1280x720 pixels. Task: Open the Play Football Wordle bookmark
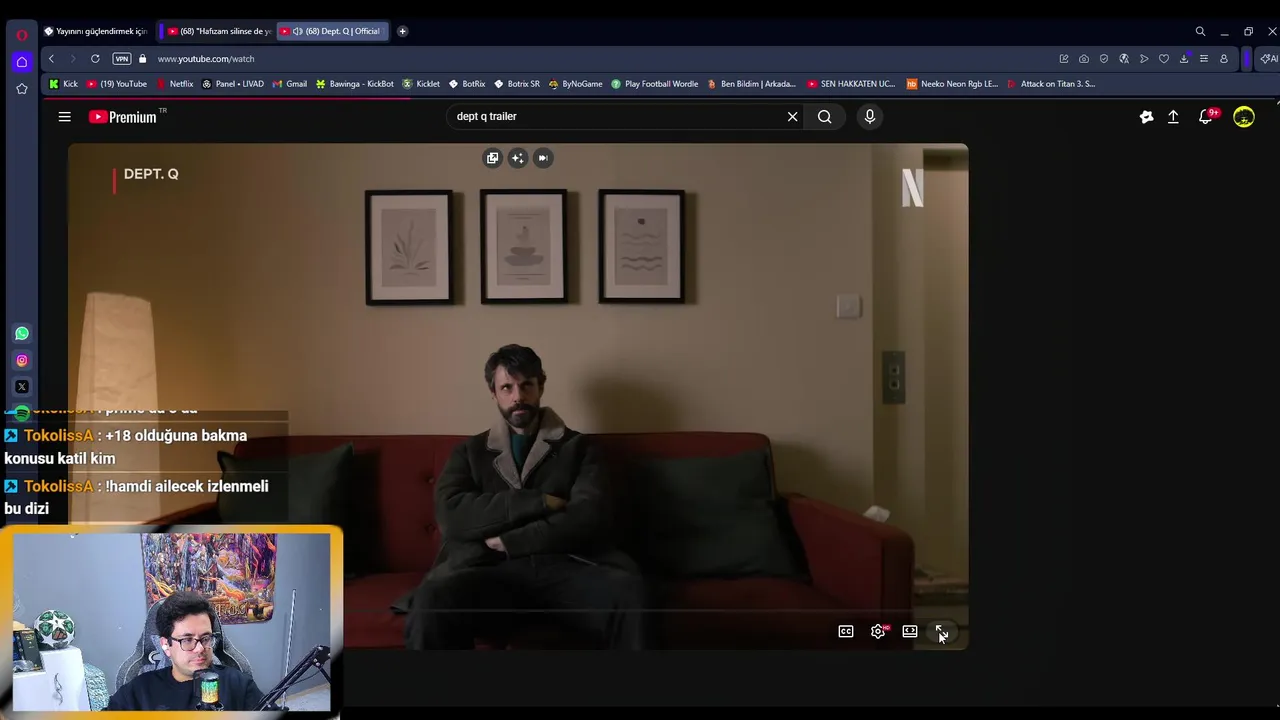click(655, 84)
